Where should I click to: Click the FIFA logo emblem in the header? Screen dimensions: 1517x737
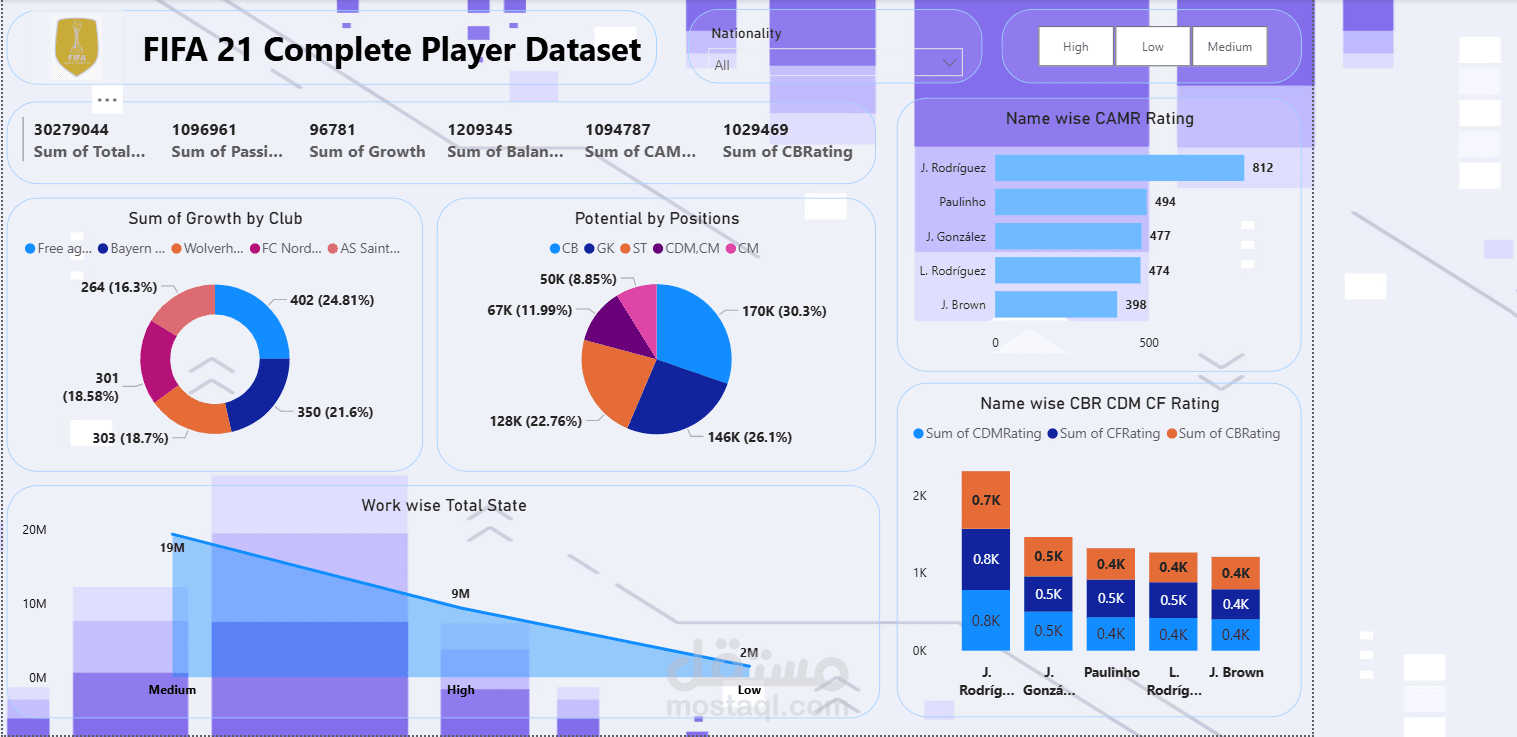tap(76, 47)
